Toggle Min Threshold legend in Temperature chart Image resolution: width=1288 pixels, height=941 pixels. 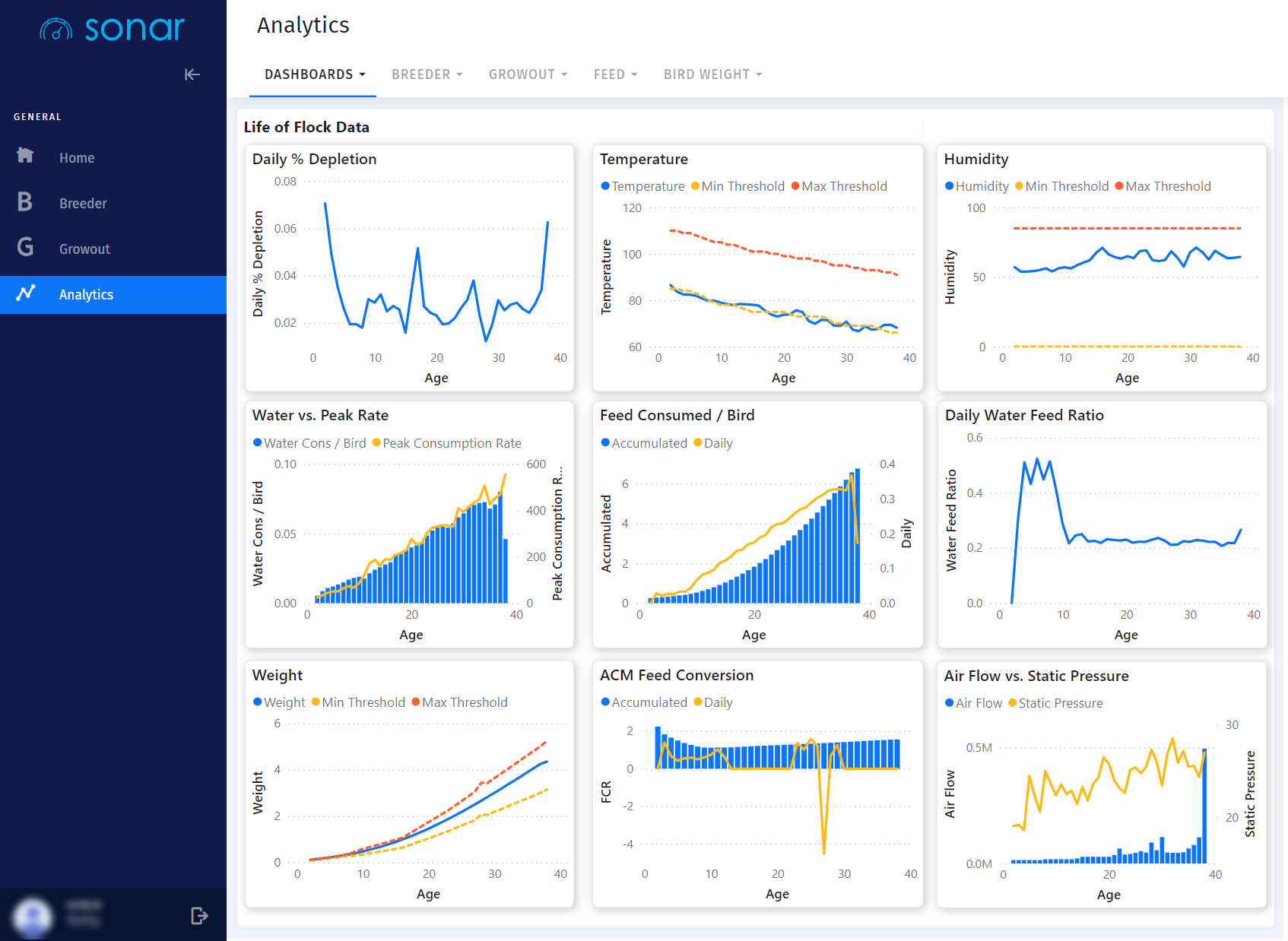[738, 186]
